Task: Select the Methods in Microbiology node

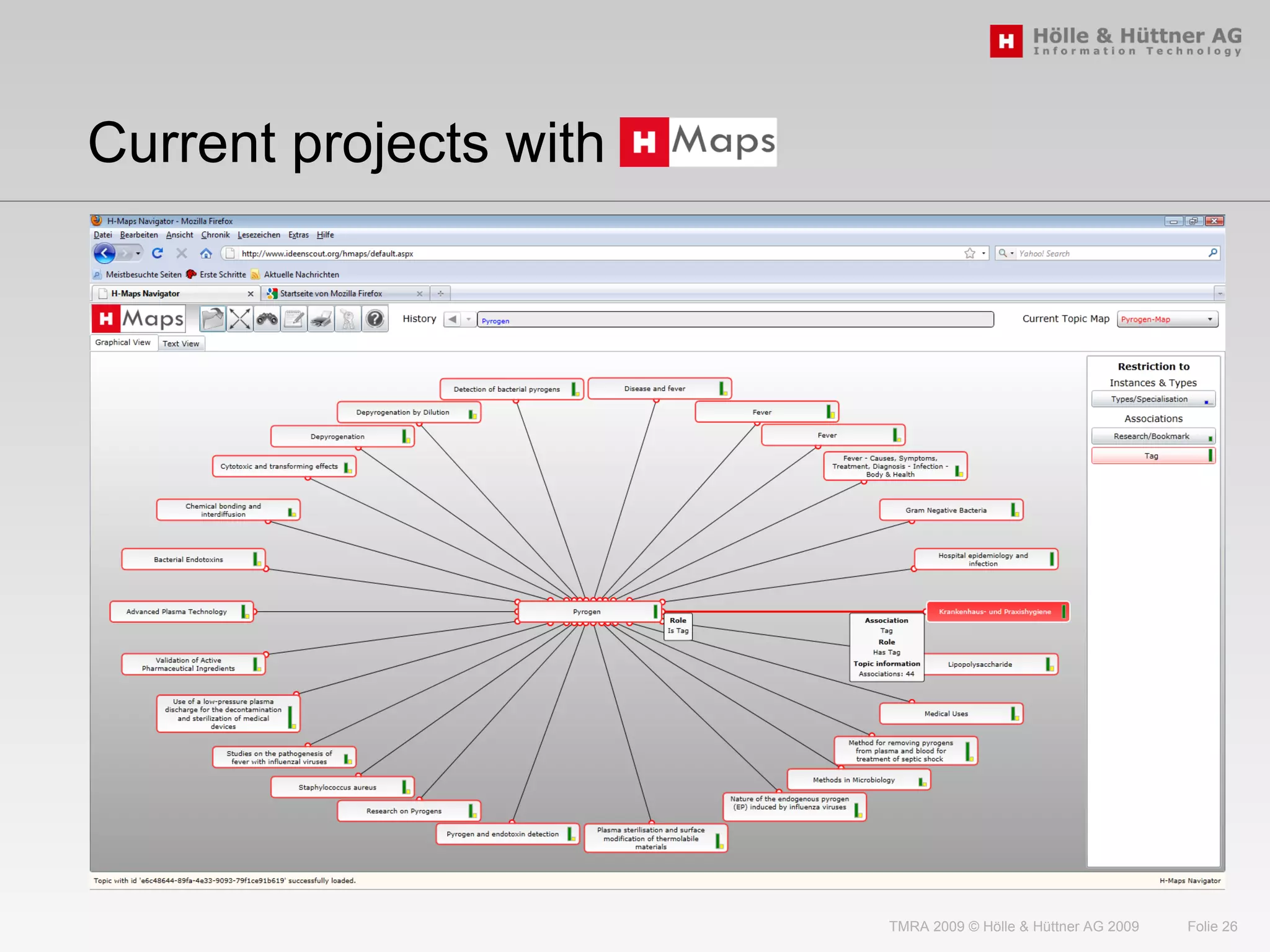Action: (859, 780)
